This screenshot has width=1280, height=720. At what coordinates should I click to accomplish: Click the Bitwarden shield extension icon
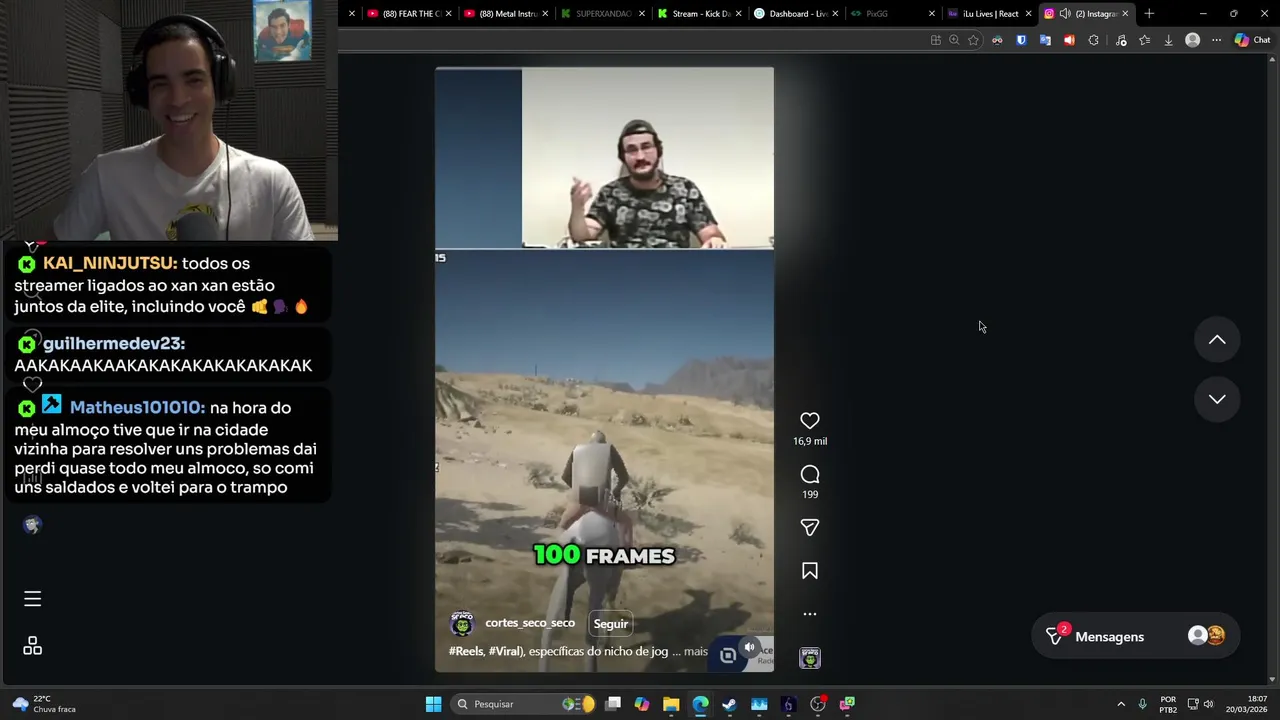coord(1021,40)
